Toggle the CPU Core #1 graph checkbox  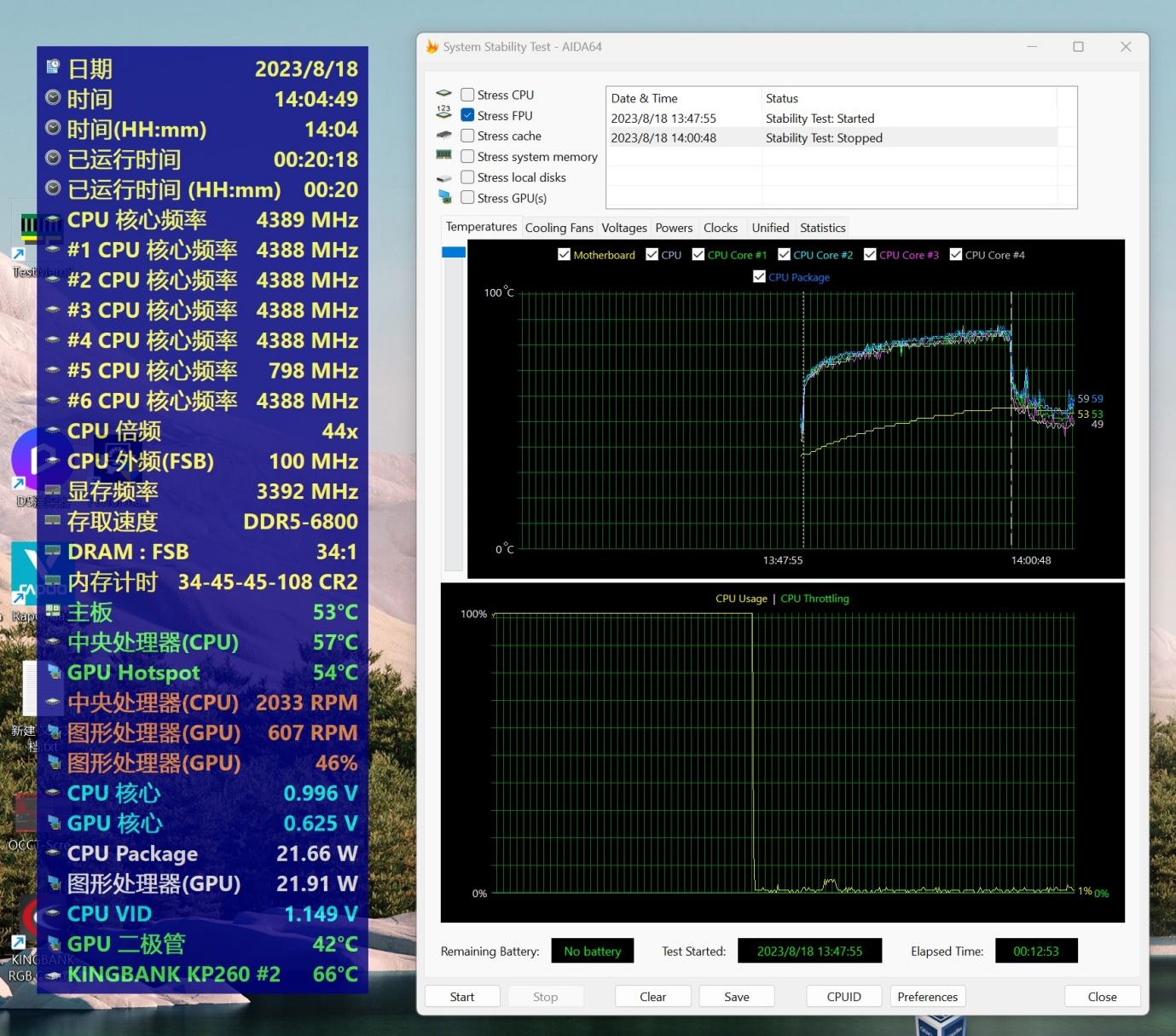[x=698, y=254]
